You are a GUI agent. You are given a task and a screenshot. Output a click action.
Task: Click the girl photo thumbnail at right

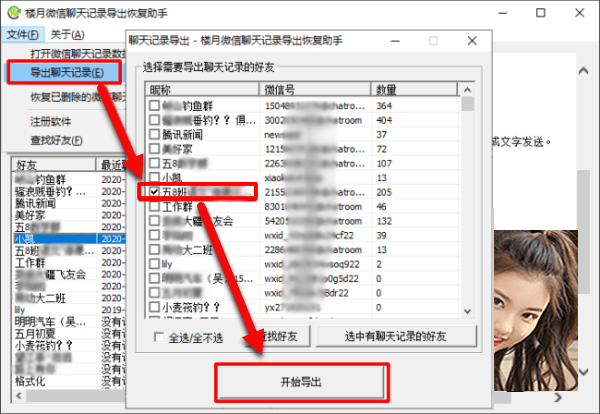point(543,300)
